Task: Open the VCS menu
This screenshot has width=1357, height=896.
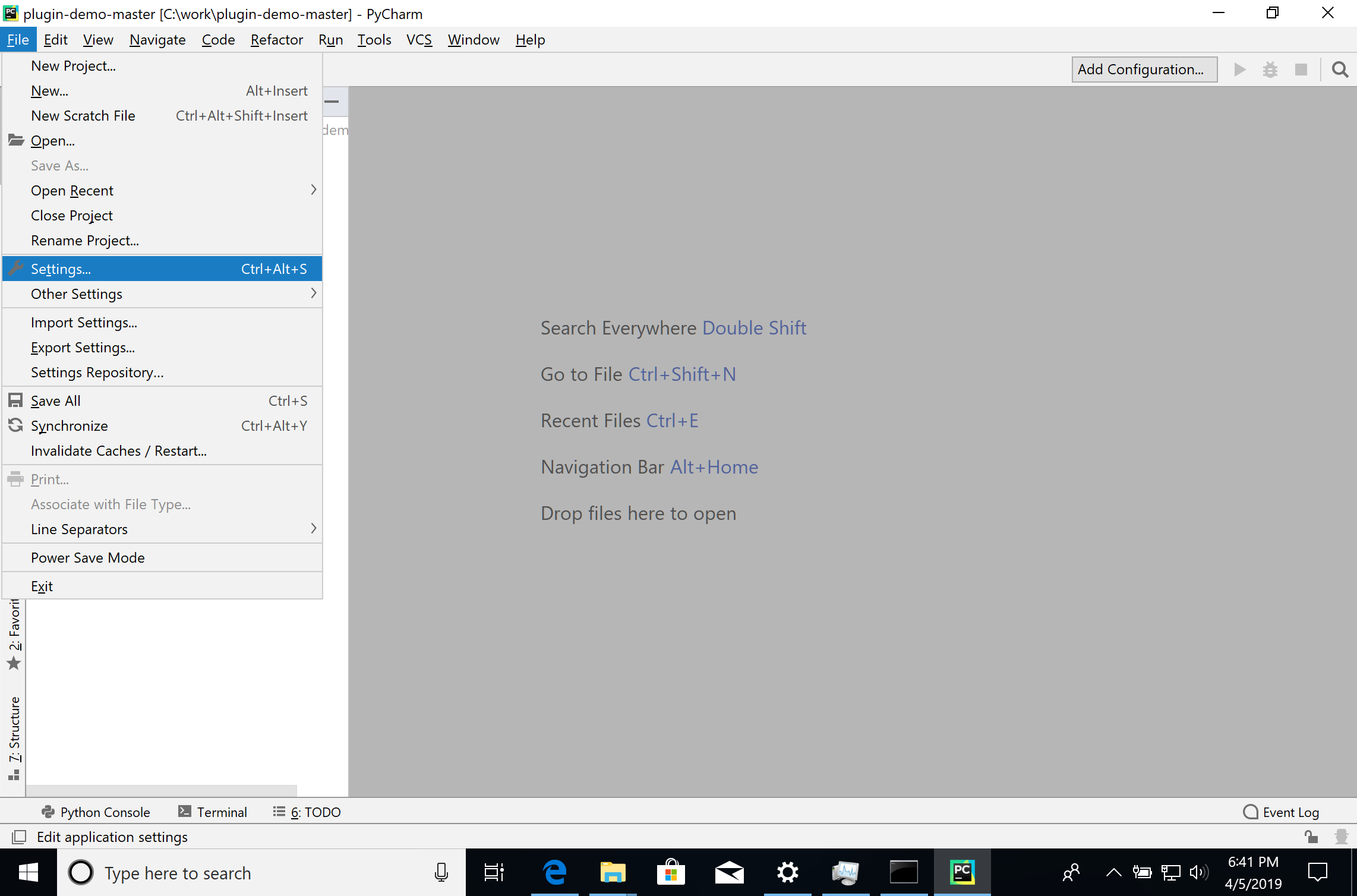Action: [419, 40]
